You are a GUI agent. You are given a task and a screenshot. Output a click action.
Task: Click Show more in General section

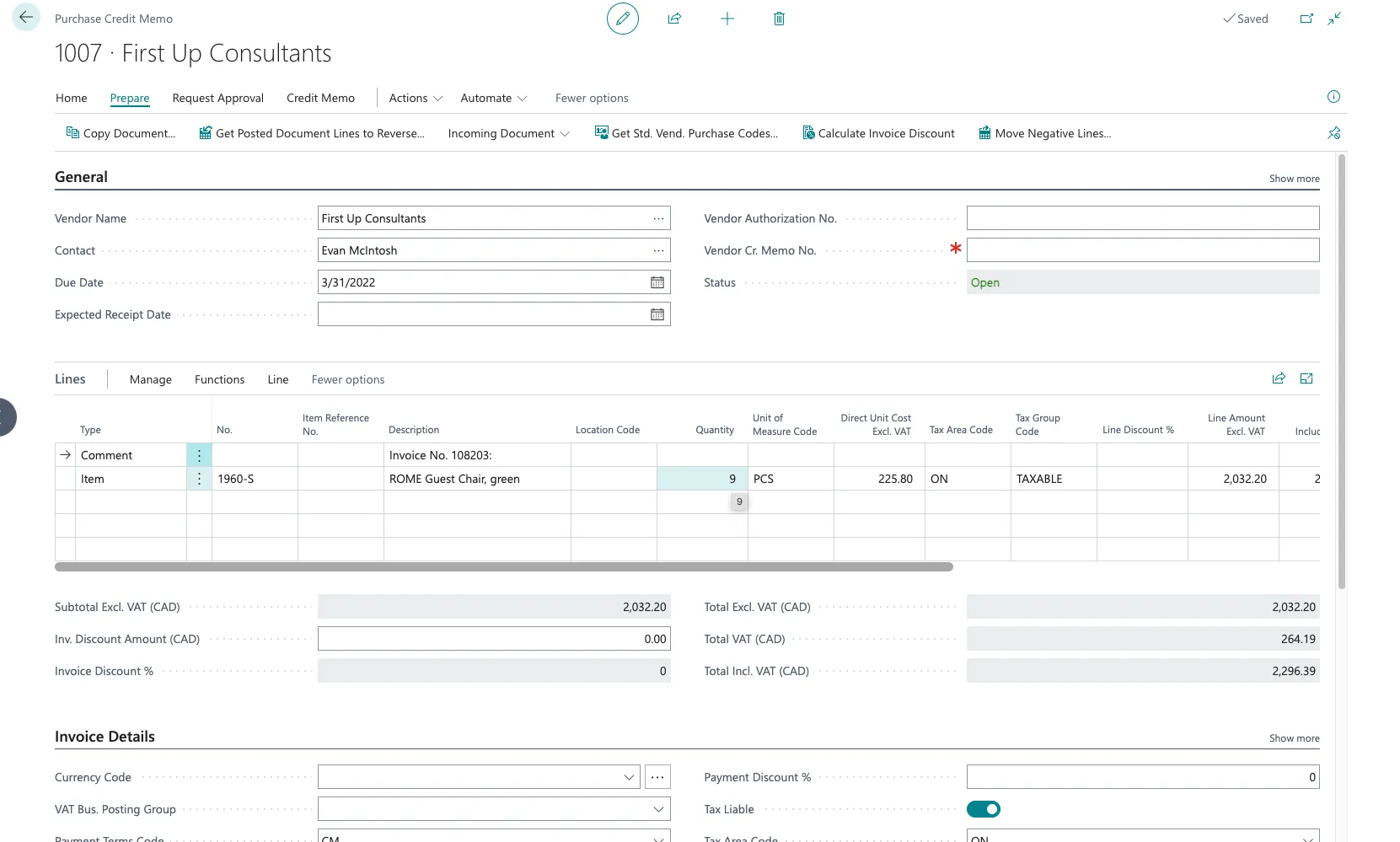tap(1294, 179)
